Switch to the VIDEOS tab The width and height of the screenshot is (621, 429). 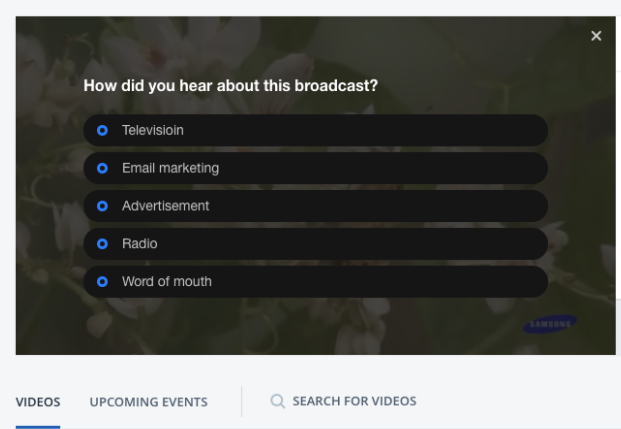(38, 402)
